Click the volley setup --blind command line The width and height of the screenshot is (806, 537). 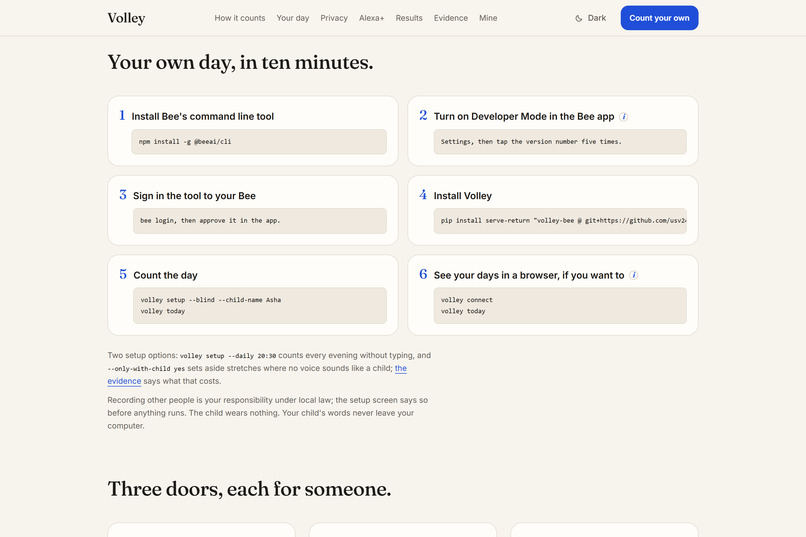click(x=211, y=300)
